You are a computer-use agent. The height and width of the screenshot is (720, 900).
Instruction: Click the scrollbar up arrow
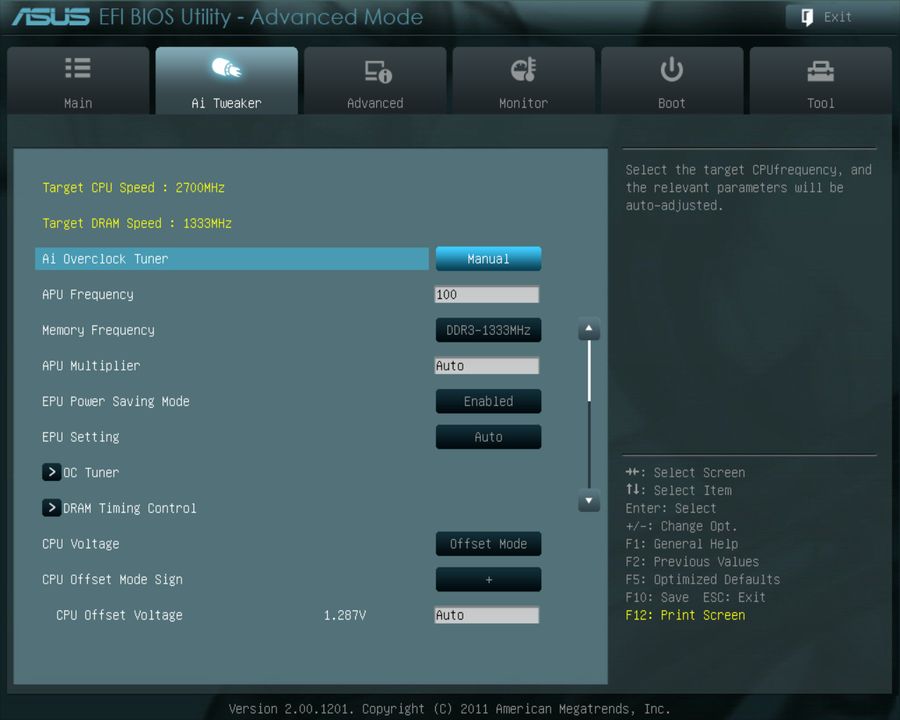point(589,328)
